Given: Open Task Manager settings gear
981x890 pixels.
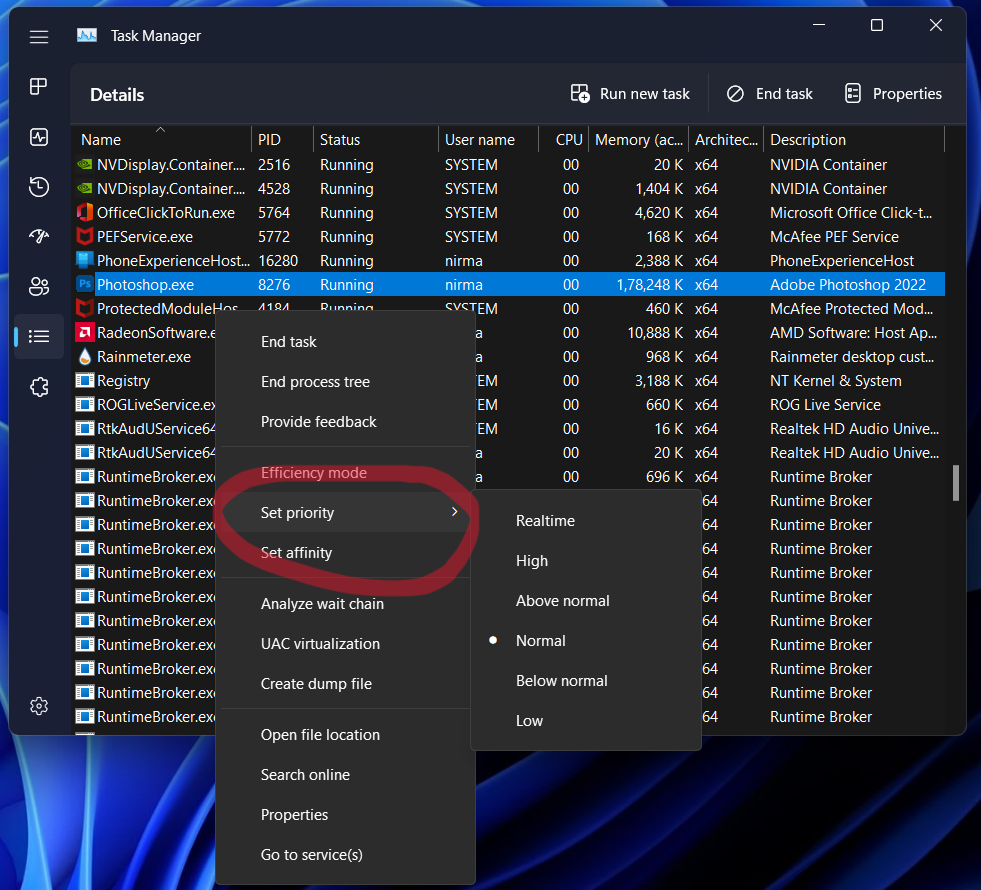Looking at the screenshot, I should coord(39,705).
